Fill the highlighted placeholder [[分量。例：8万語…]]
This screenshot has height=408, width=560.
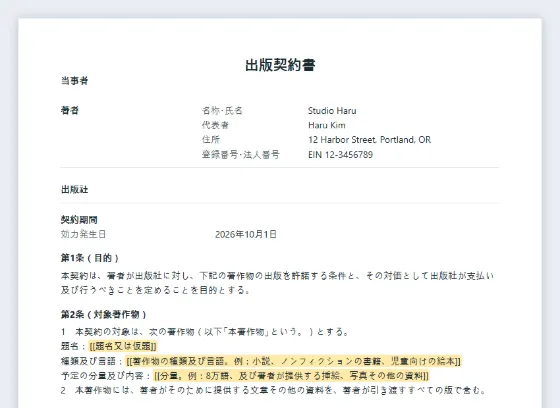click(291, 376)
